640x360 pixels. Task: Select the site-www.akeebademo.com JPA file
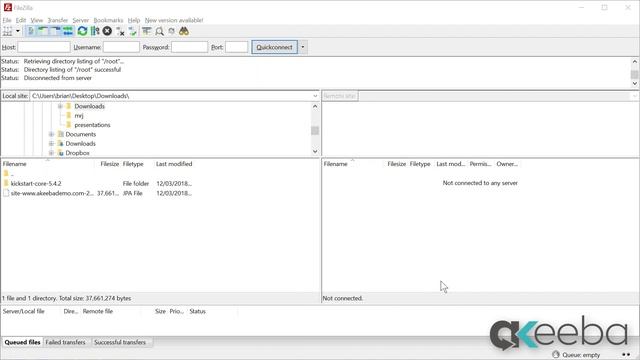pyautogui.click(x=52, y=193)
